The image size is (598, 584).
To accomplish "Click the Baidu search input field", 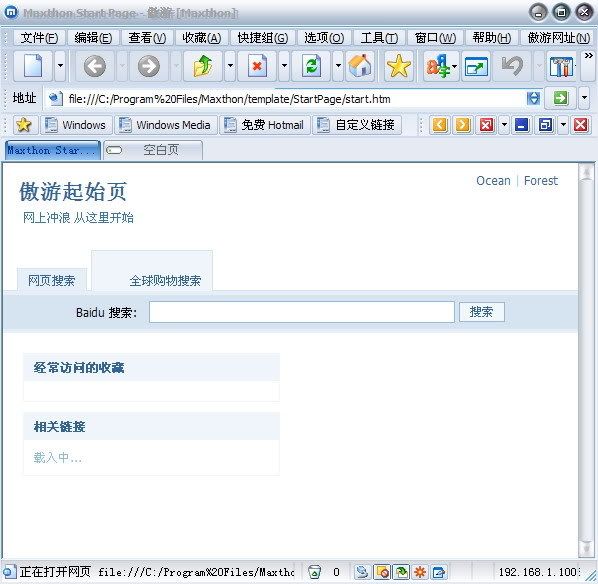I will (x=302, y=312).
